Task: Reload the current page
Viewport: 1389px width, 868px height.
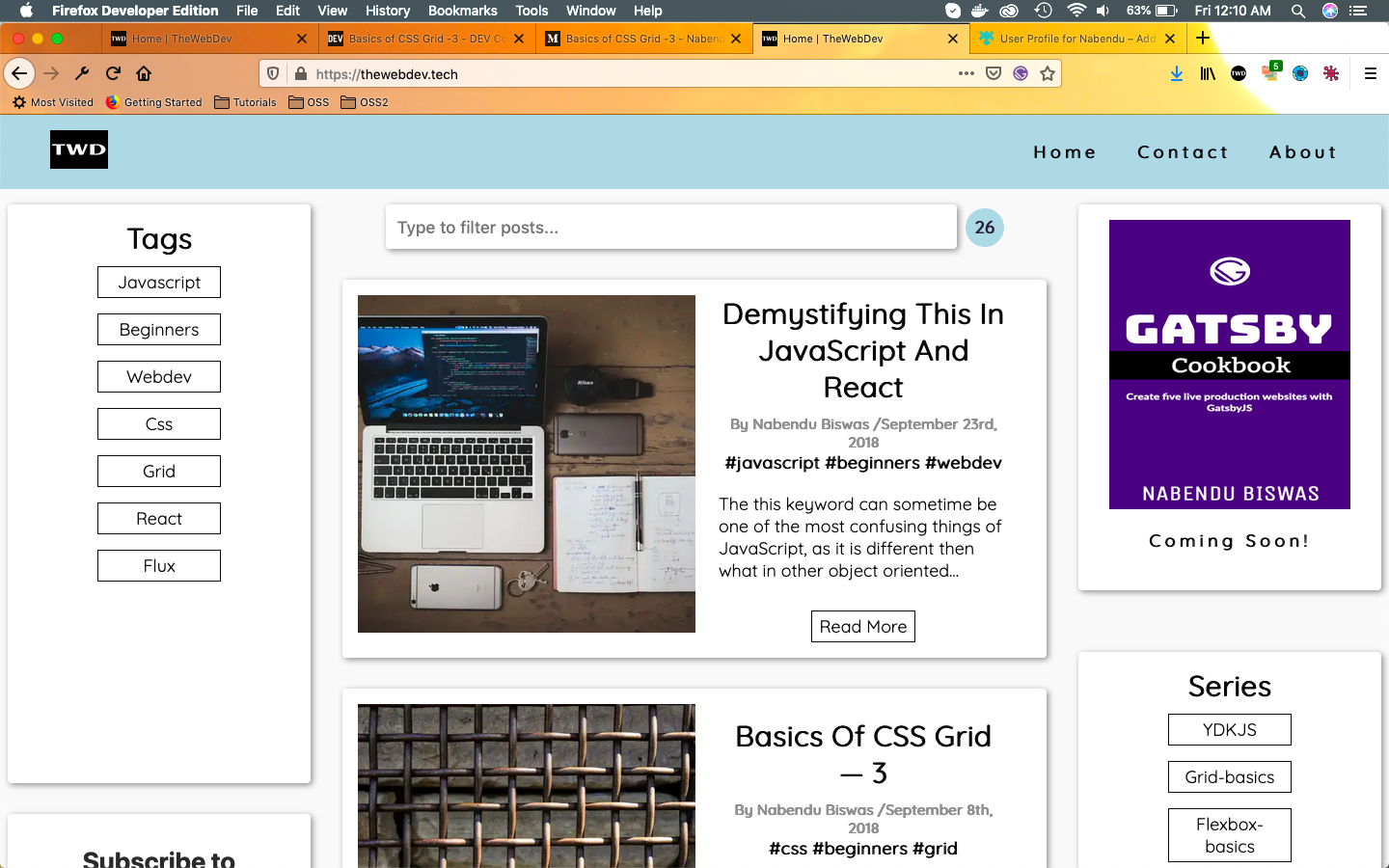Action: 113,73
